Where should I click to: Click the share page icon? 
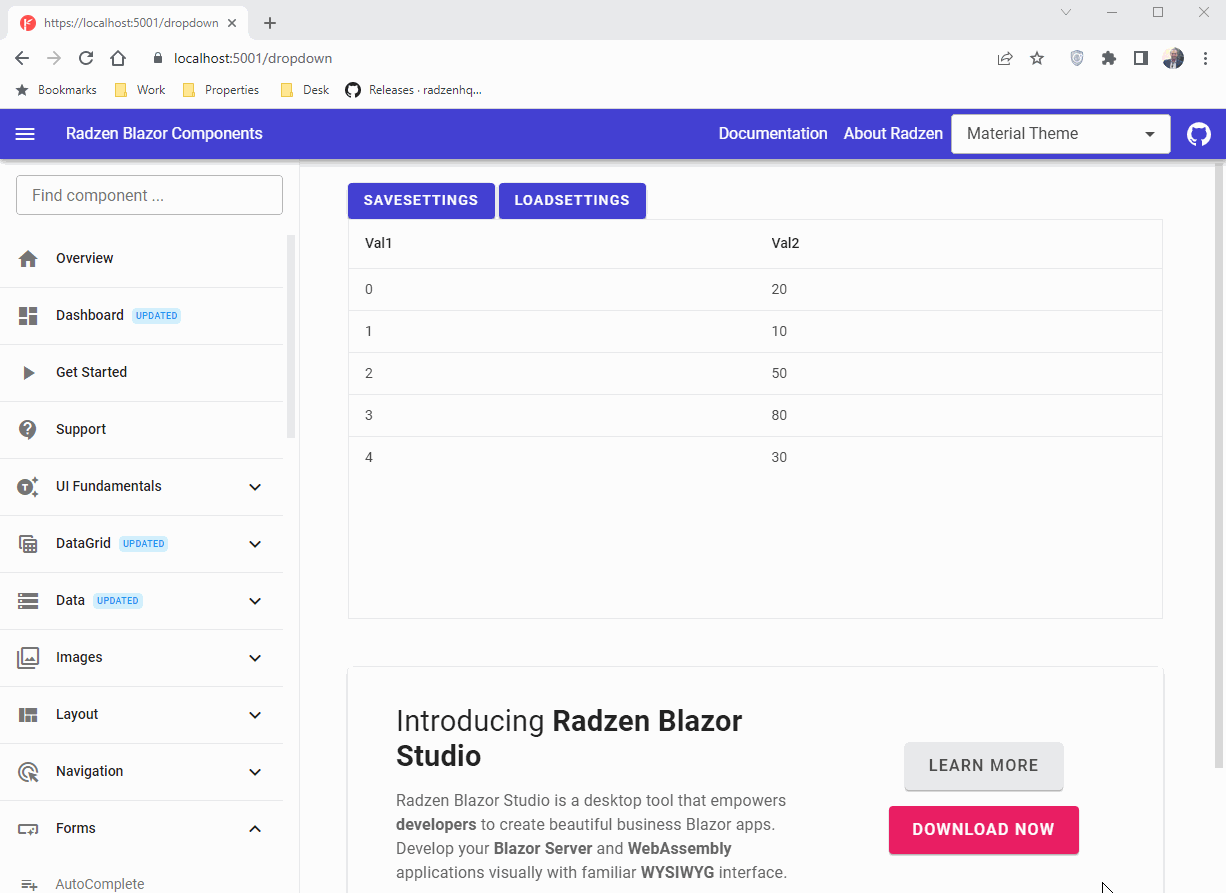(x=1004, y=58)
